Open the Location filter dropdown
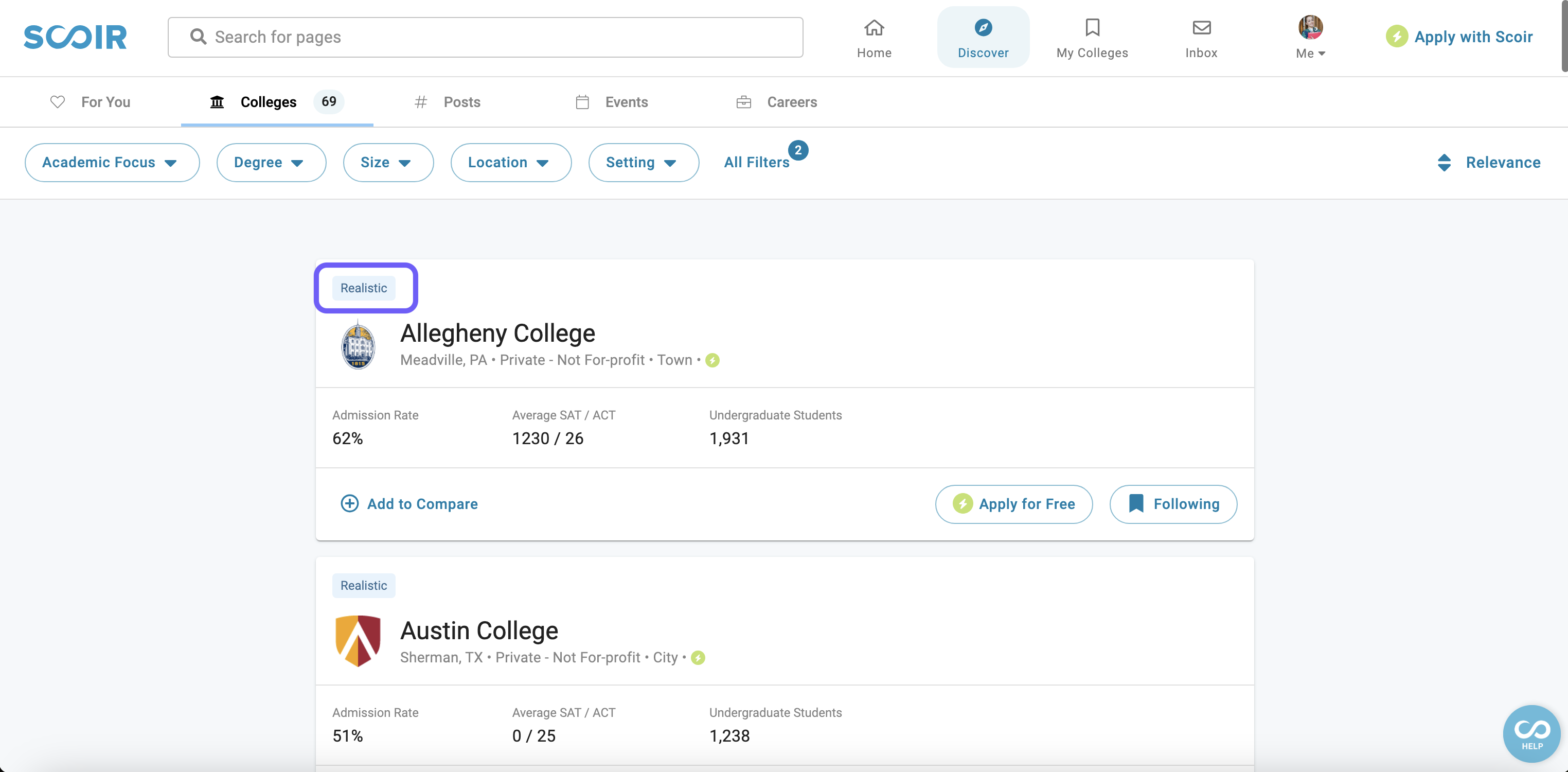Screen dimensions: 1568x772 [x=511, y=163]
